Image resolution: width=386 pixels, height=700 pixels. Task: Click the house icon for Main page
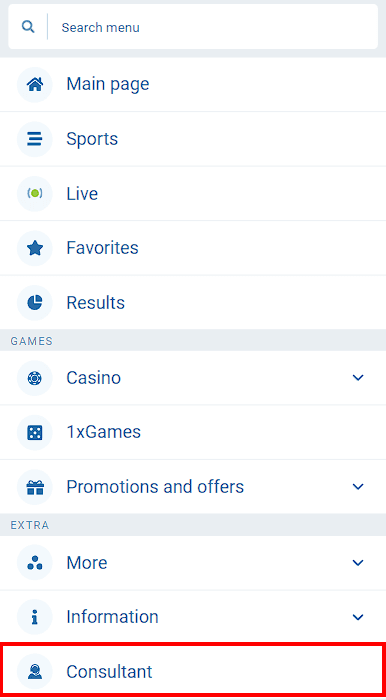pyautogui.click(x=35, y=84)
